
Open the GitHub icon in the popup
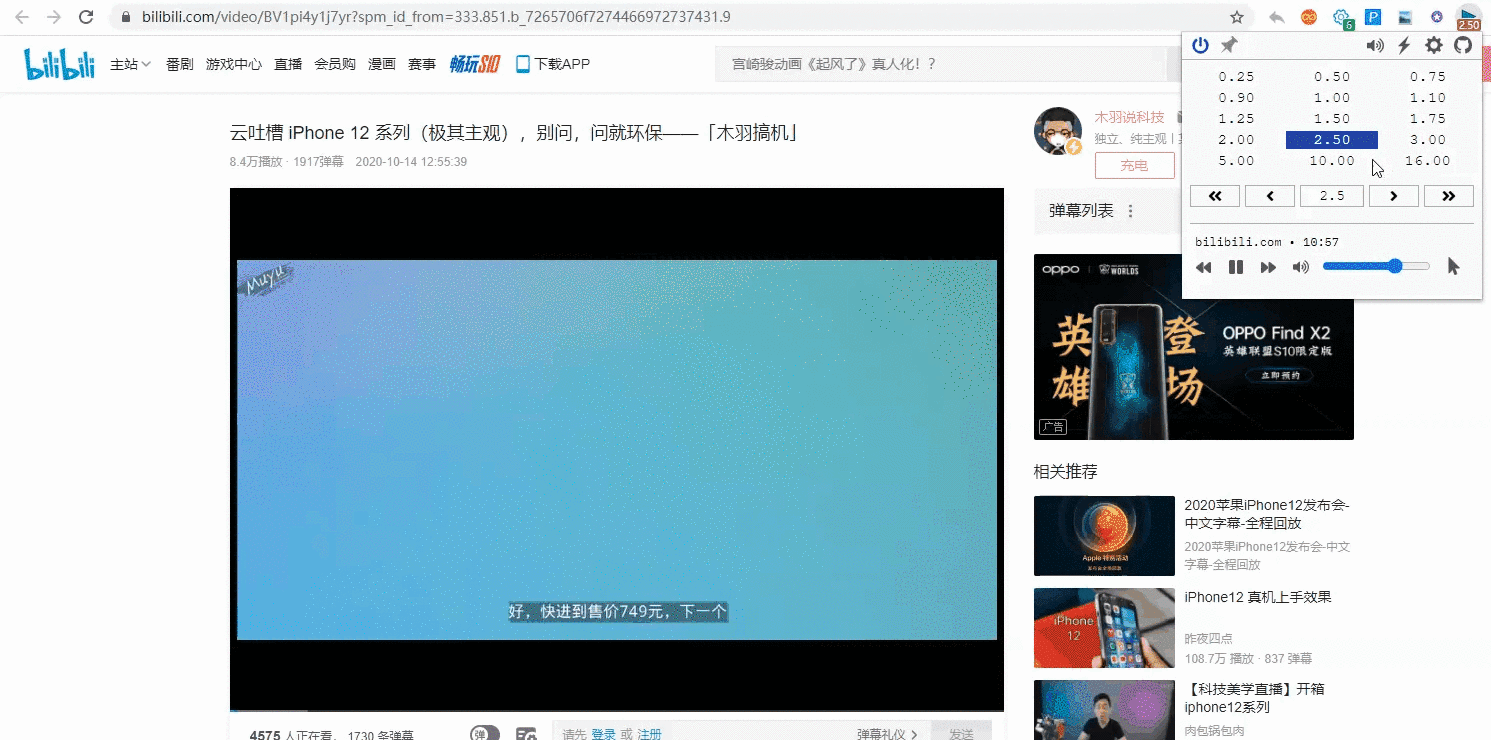(x=1463, y=45)
